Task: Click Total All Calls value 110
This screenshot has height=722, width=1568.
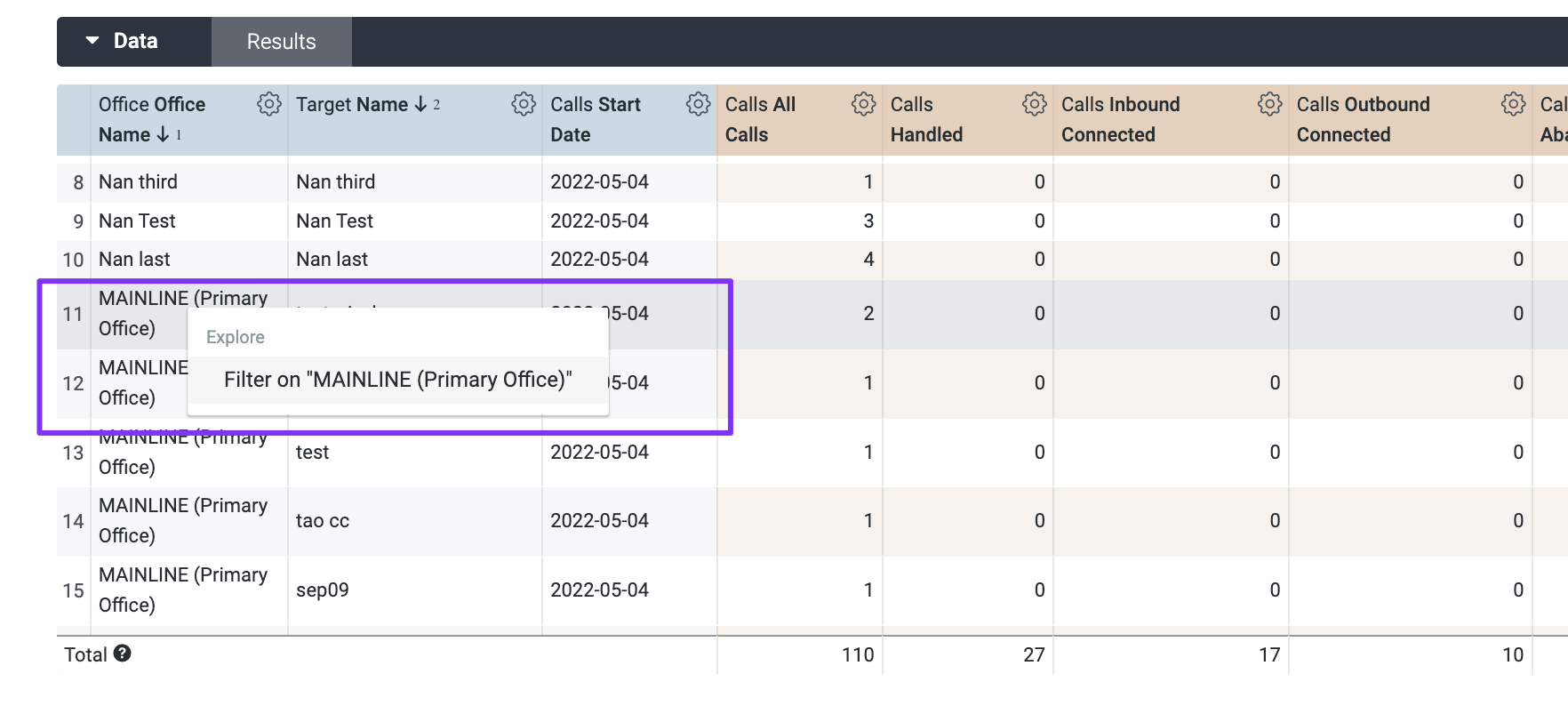Action: [x=858, y=654]
